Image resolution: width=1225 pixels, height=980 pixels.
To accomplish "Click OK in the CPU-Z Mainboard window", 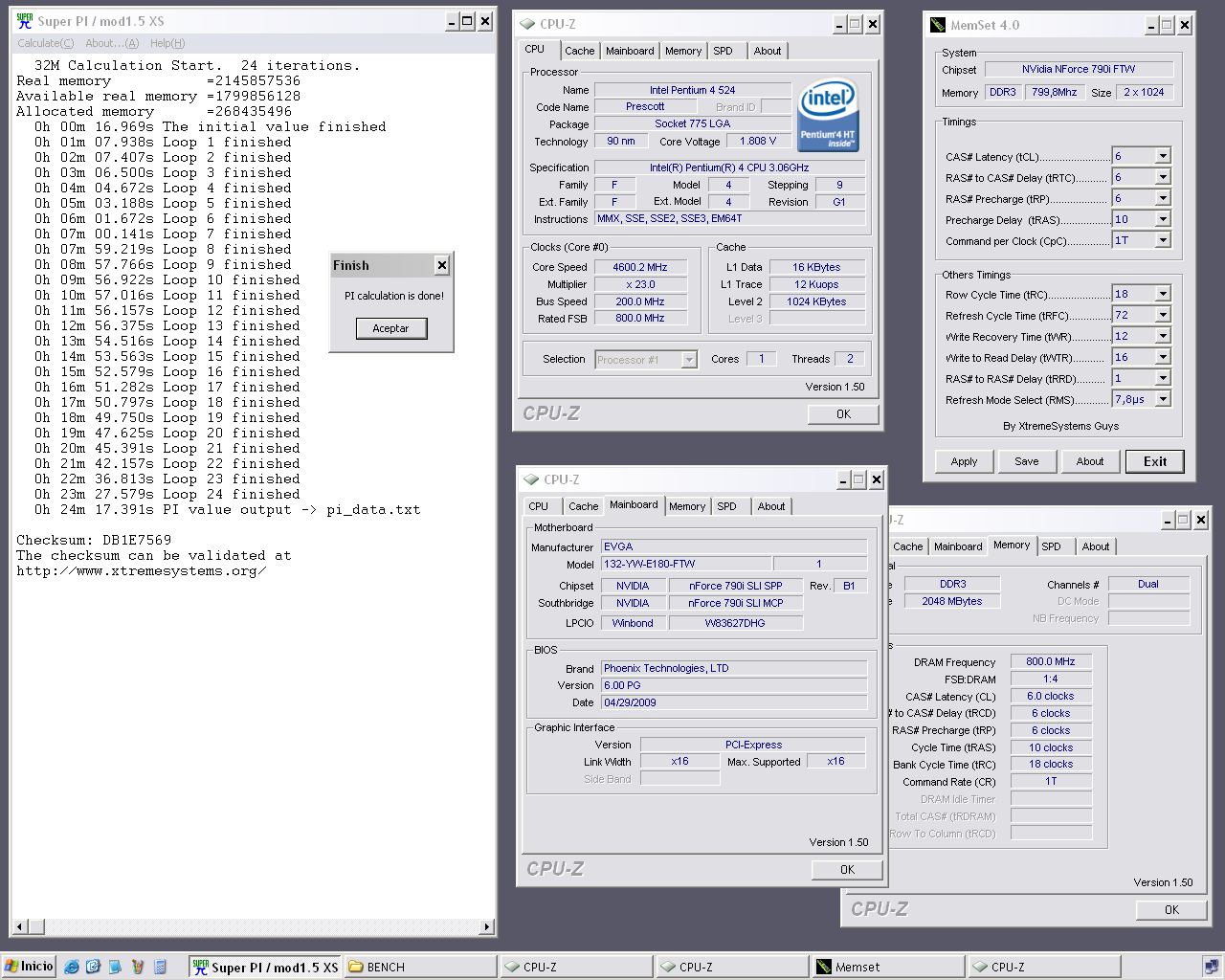I will tap(847, 870).
